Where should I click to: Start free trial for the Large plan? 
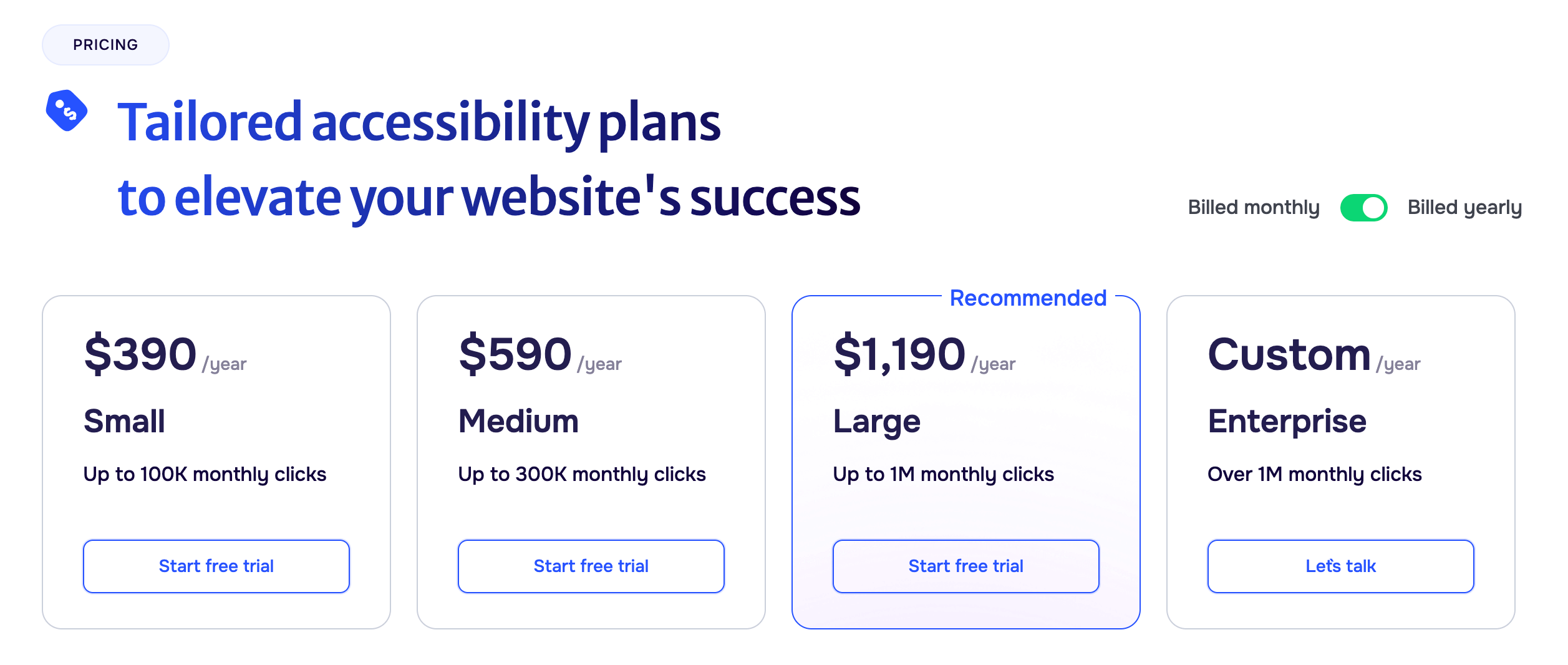tap(965, 566)
